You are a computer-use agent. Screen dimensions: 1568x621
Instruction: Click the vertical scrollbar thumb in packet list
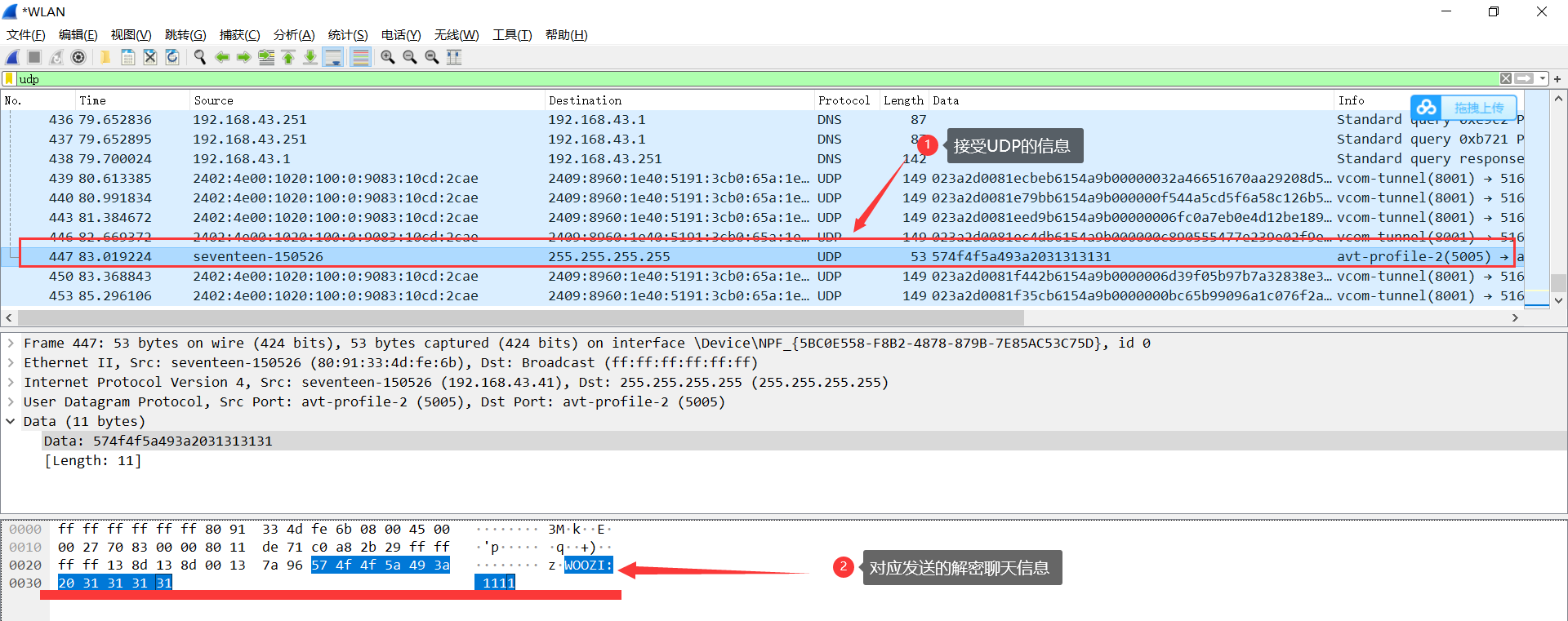pyautogui.click(x=1558, y=283)
